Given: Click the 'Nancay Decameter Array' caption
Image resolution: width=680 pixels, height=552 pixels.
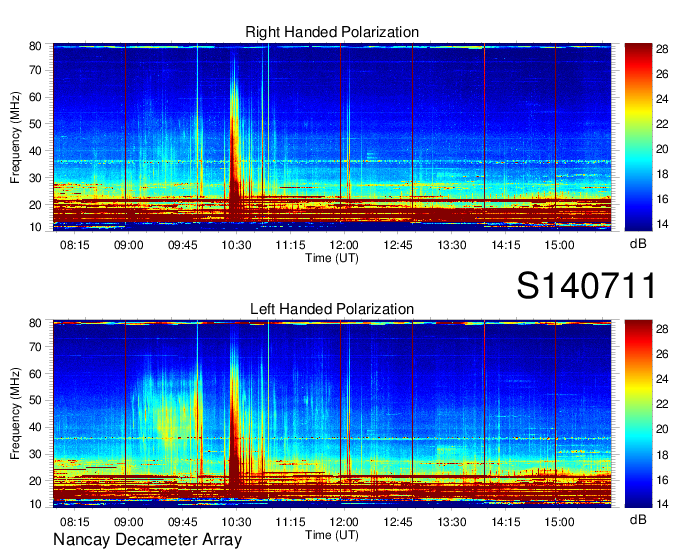Looking at the screenshot, I should (147, 540).
